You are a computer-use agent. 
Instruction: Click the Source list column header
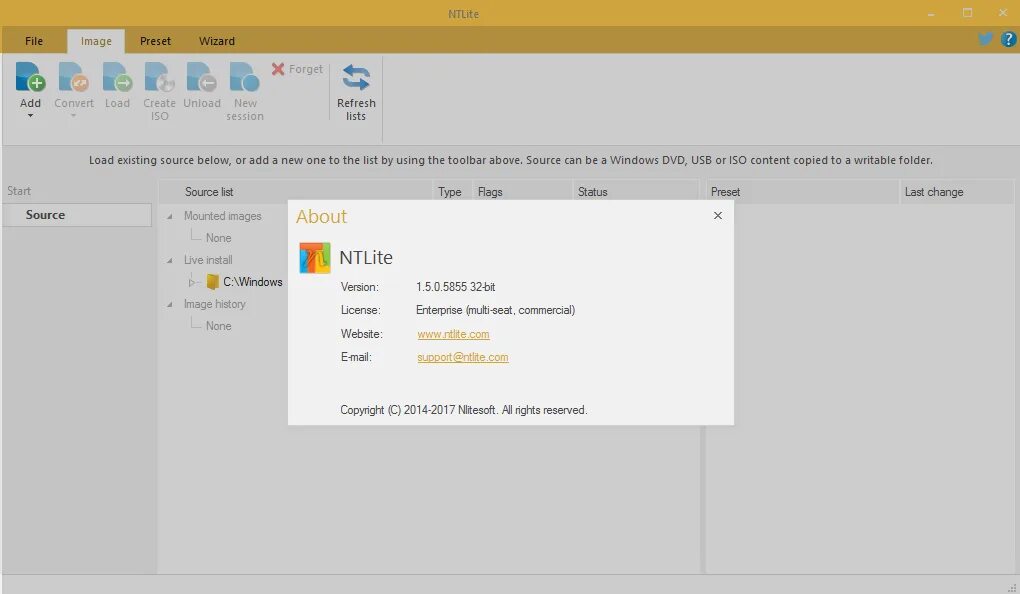[x=296, y=192]
